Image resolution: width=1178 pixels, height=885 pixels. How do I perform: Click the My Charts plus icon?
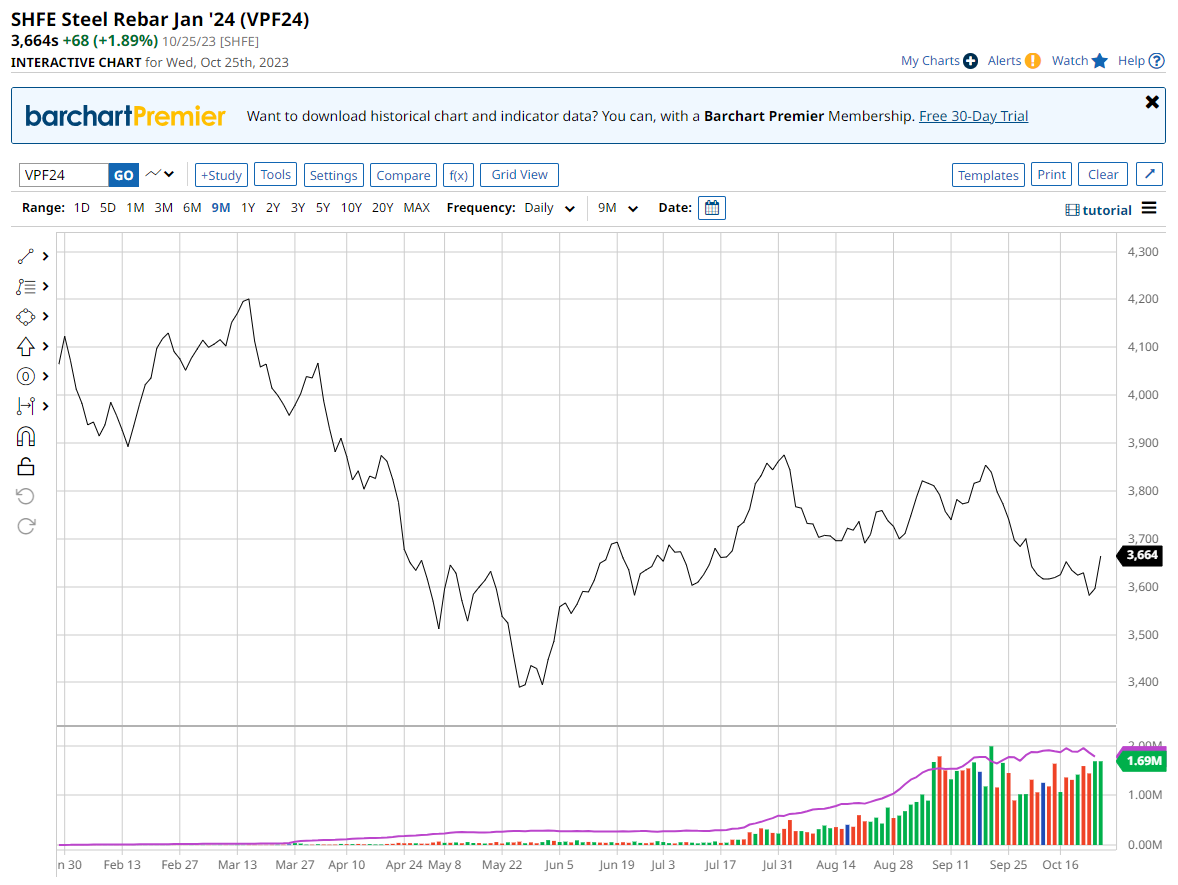click(x=971, y=61)
